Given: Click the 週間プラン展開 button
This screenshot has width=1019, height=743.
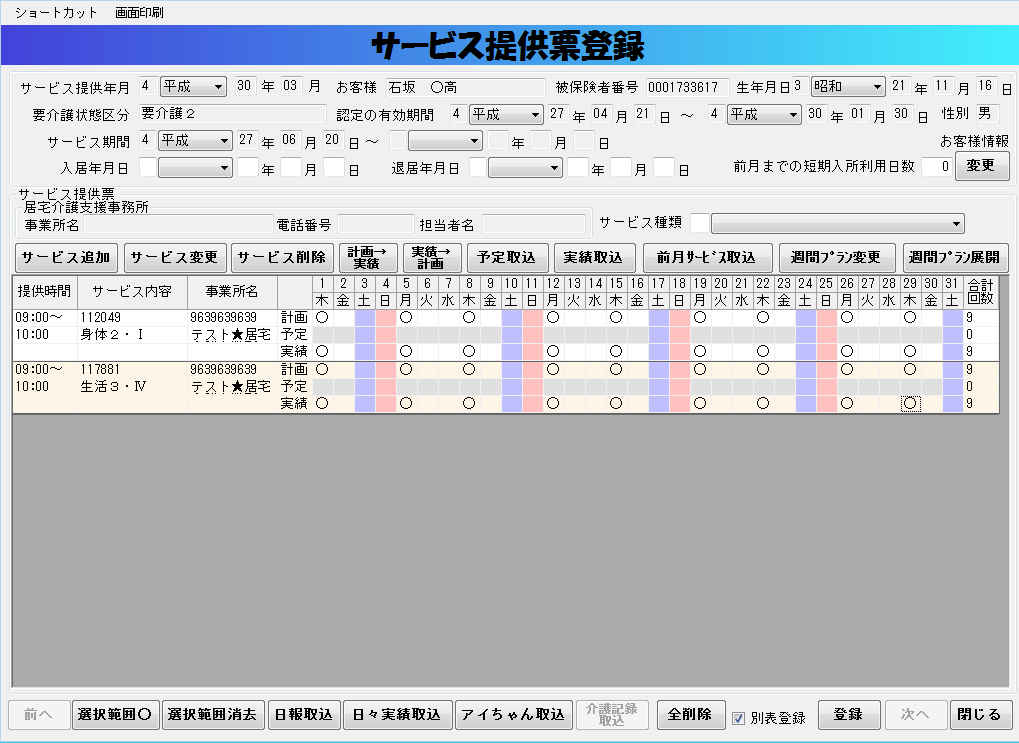Looking at the screenshot, I should coord(955,257).
